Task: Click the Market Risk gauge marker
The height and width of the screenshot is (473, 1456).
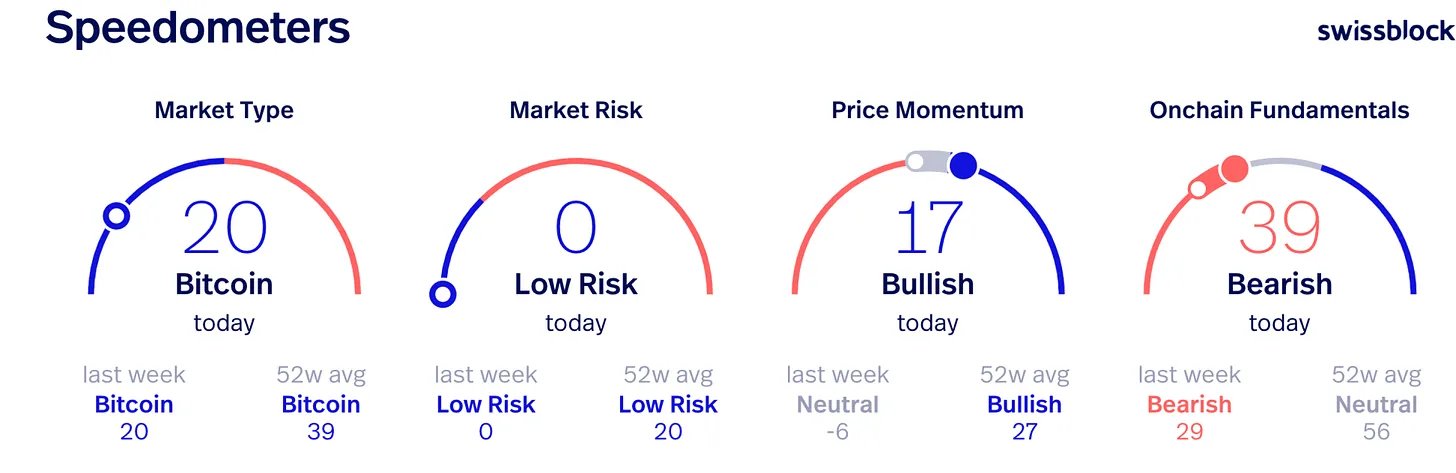Action: click(442, 294)
